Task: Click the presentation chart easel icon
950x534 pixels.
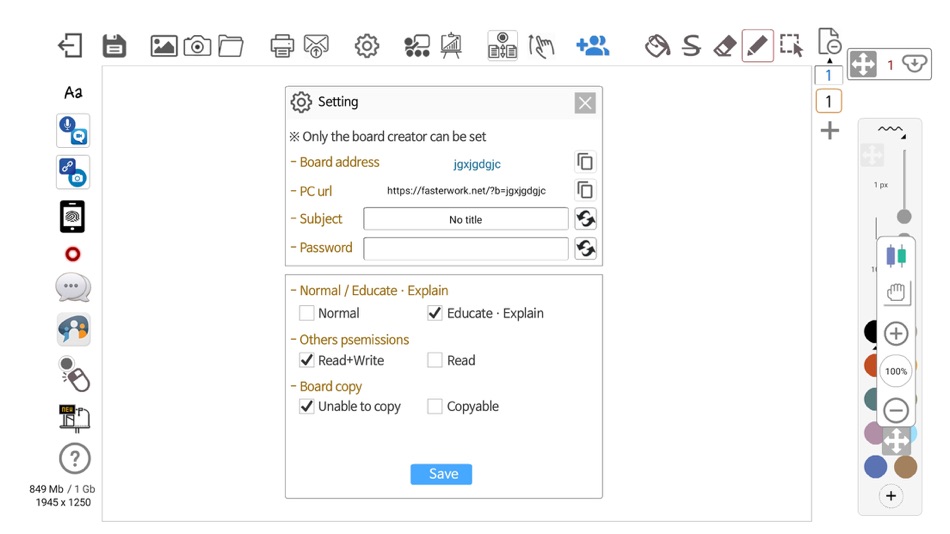Action: pyautogui.click(x=451, y=45)
